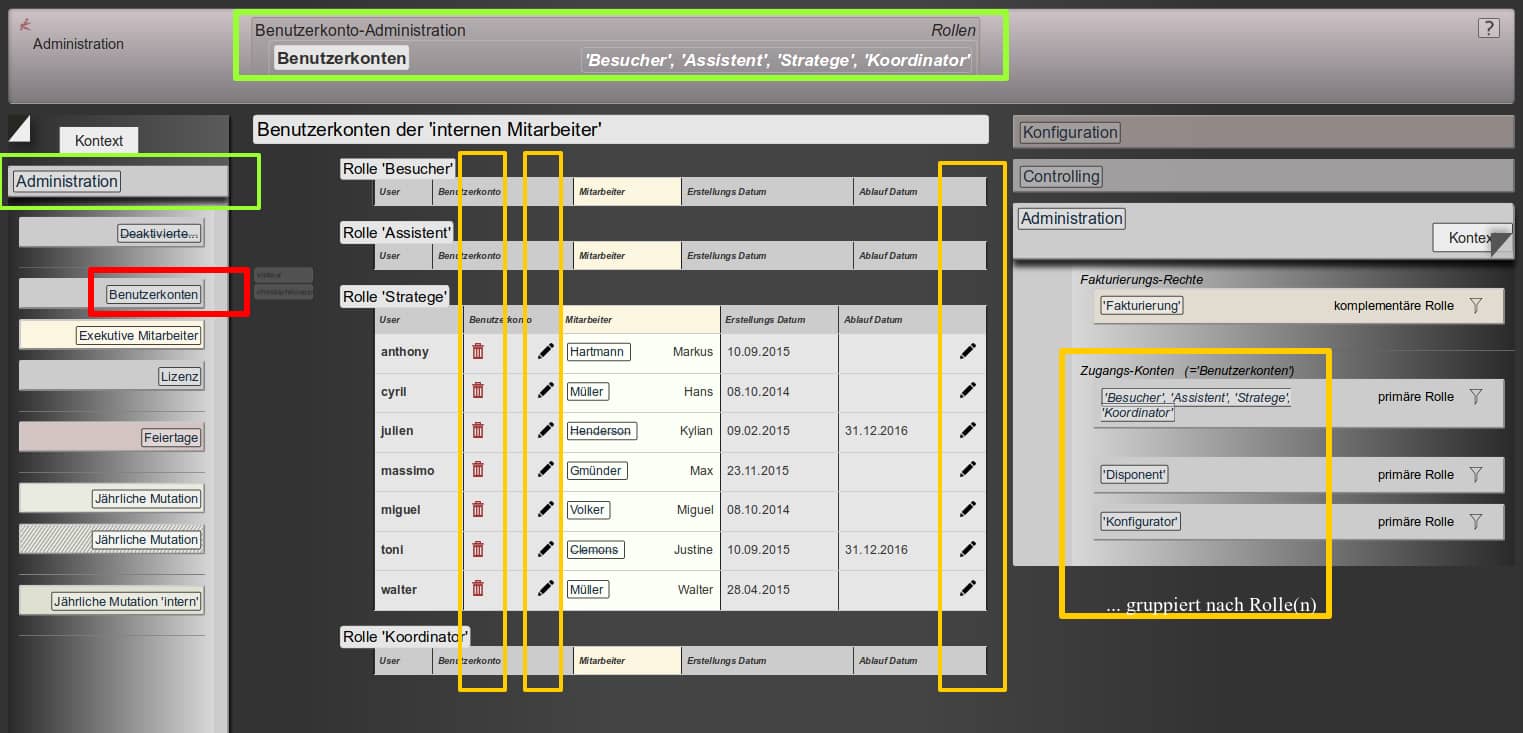Viewport: 1523px width, 733px height.
Task: Open Exekutive Mitarbeiter in sidebar
Action: [139, 336]
